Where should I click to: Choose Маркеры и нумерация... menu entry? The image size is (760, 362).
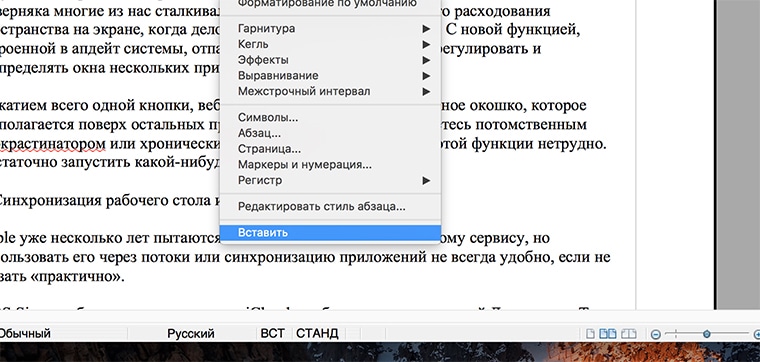[330, 165]
